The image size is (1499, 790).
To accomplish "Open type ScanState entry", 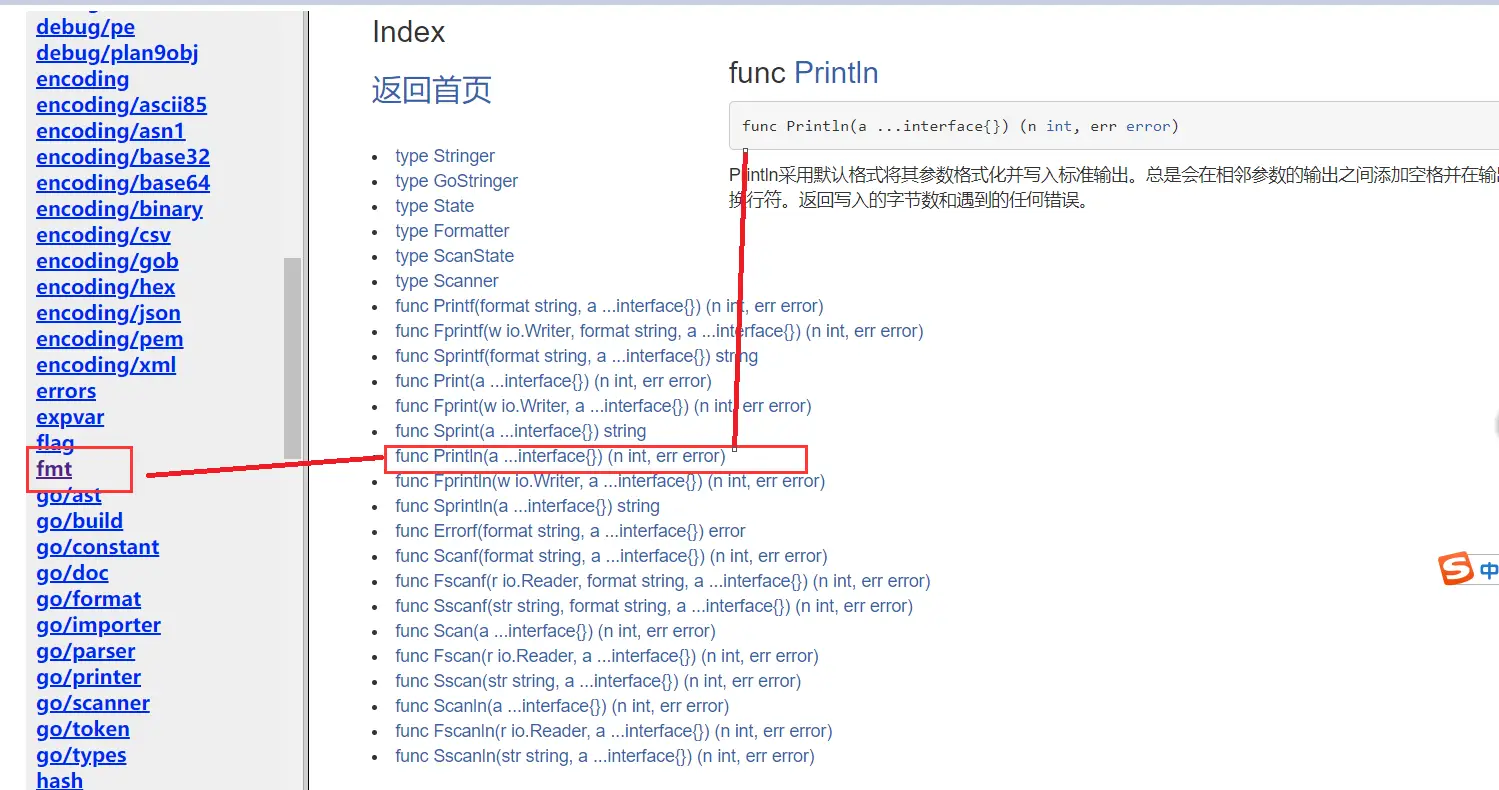I will tap(454, 256).
